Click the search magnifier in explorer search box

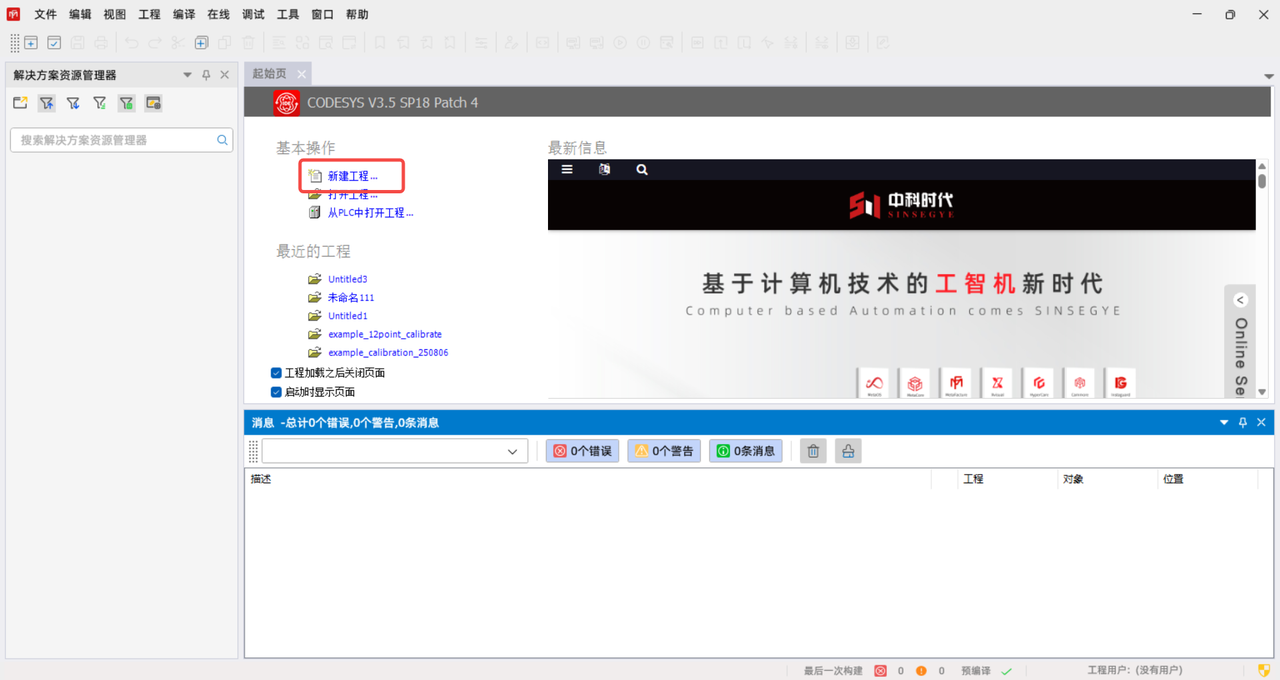[x=223, y=140]
